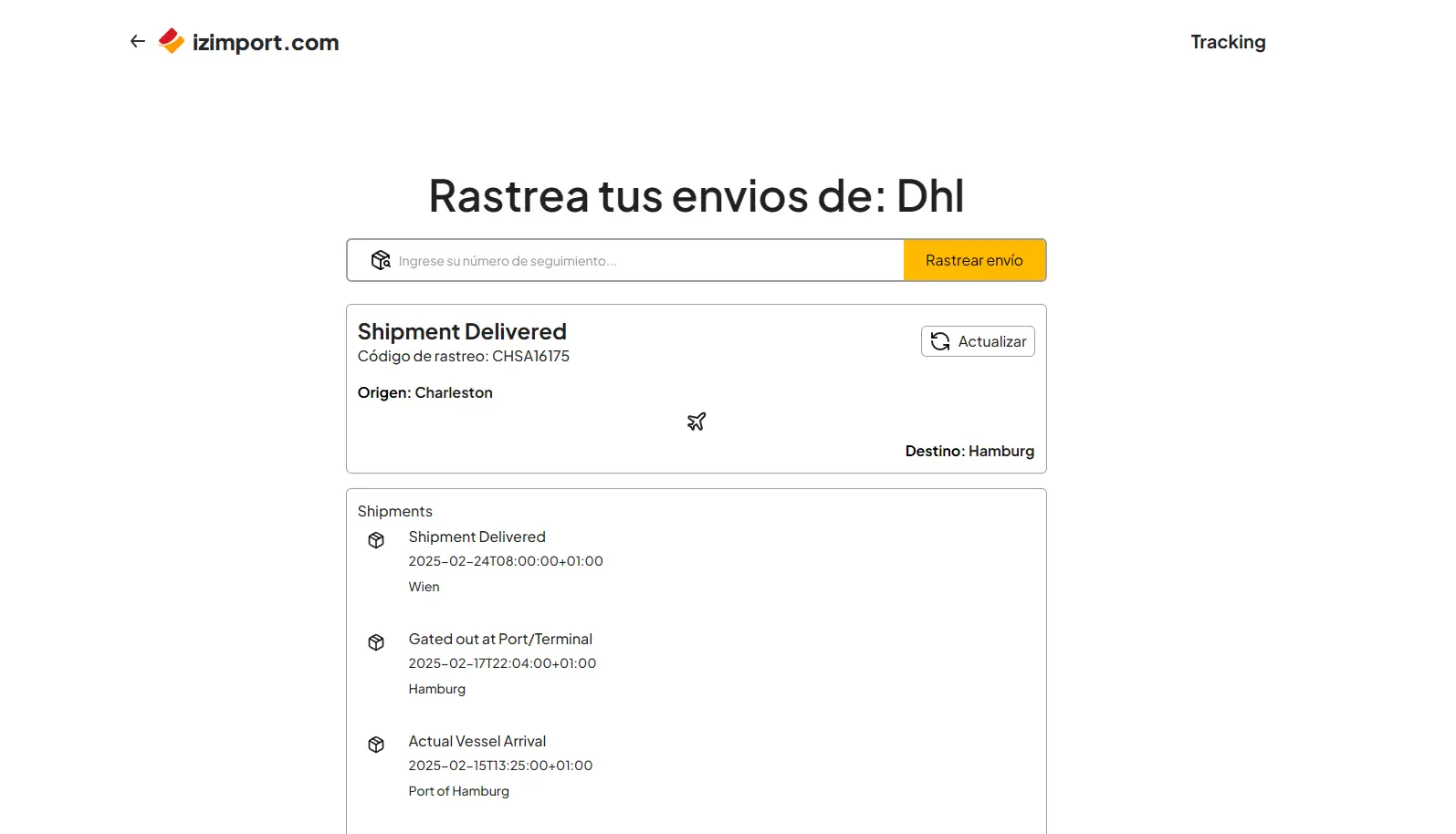Screen dimensions: 1456x834
Task: Click the refresh arrows icon in Actualizar
Action: point(940,341)
